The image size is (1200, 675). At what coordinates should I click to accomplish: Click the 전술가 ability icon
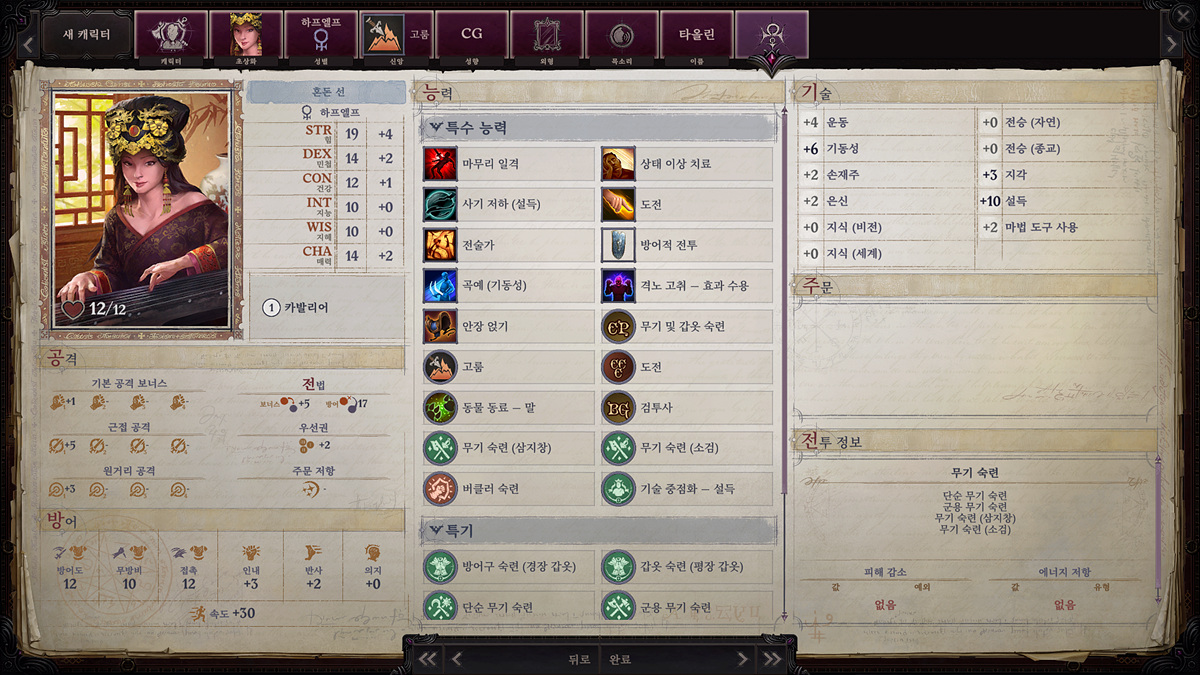pos(440,245)
